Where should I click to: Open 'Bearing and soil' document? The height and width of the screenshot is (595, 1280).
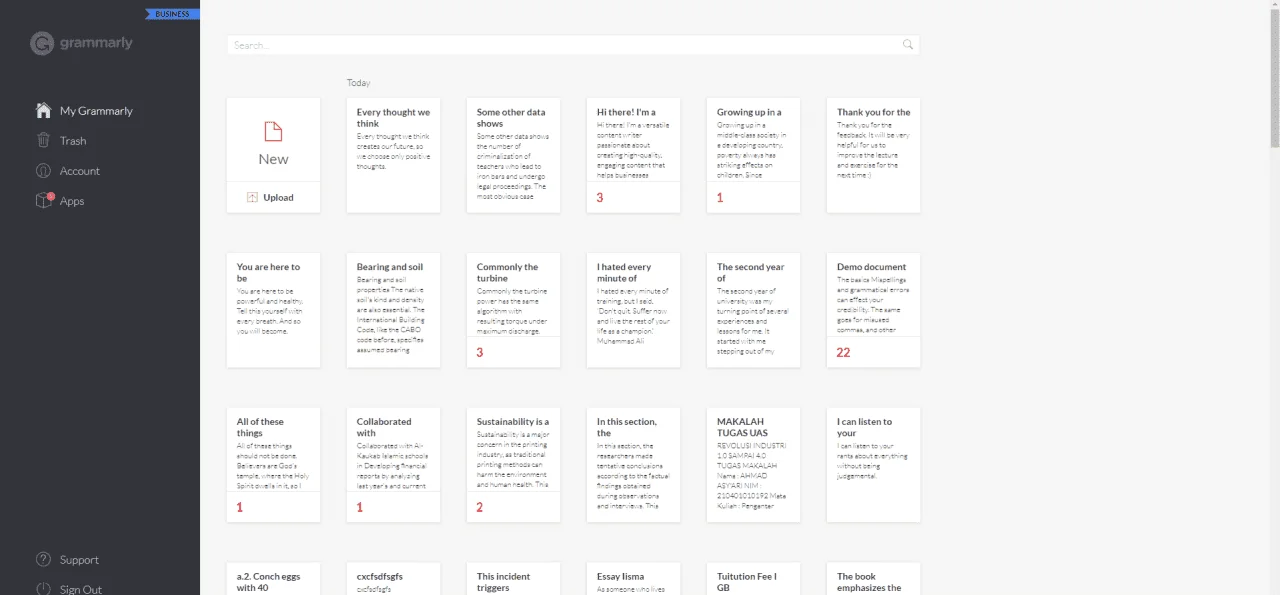click(393, 310)
